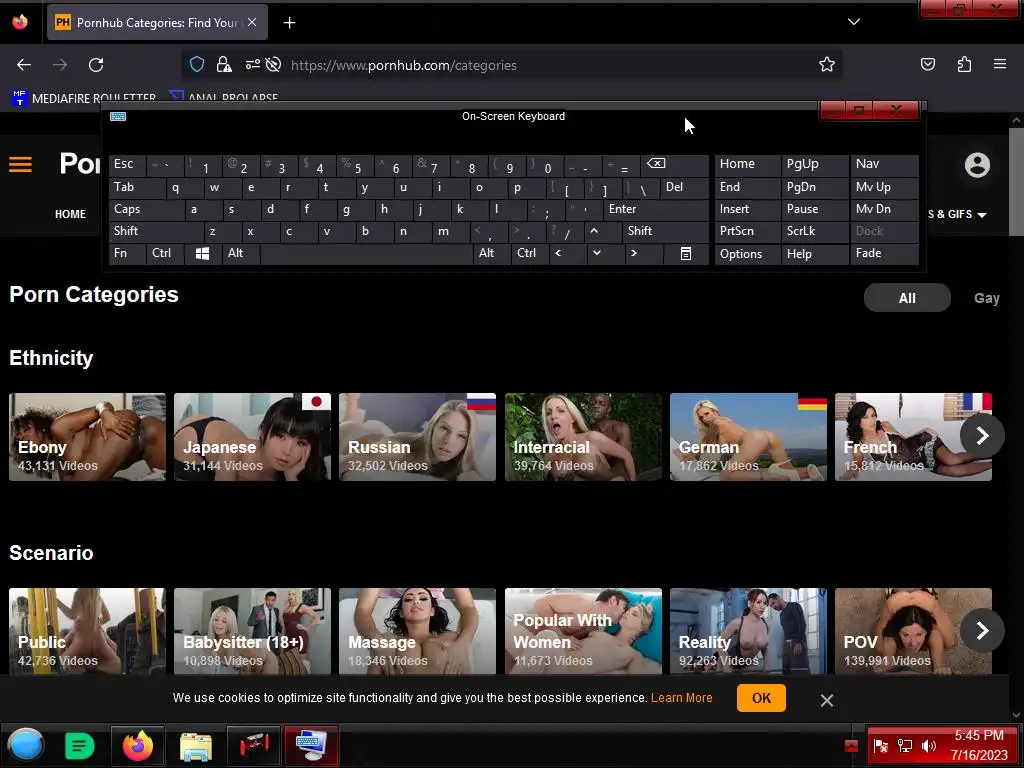Screen dimensions: 1024x768
Task: Open the Extensions puzzle icon
Action: pos(964,64)
